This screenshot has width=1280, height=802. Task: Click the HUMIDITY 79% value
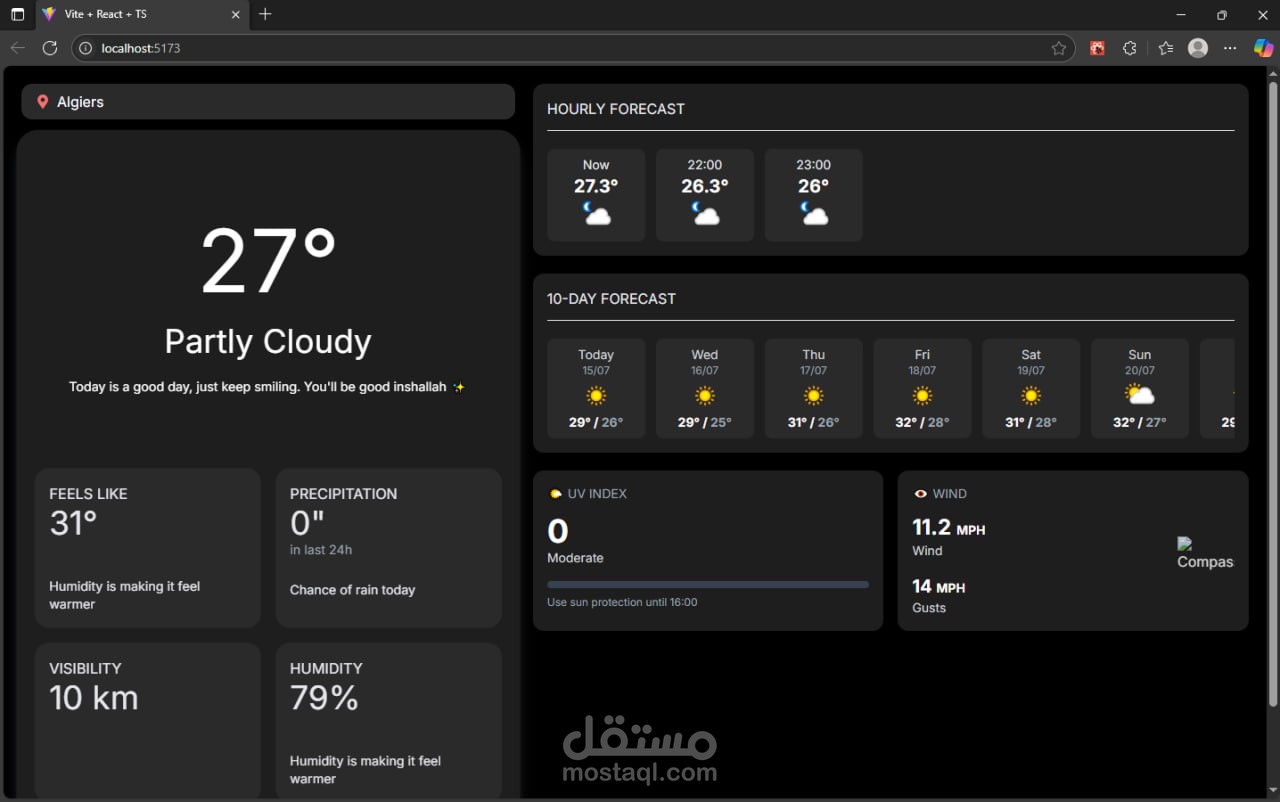[324, 698]
